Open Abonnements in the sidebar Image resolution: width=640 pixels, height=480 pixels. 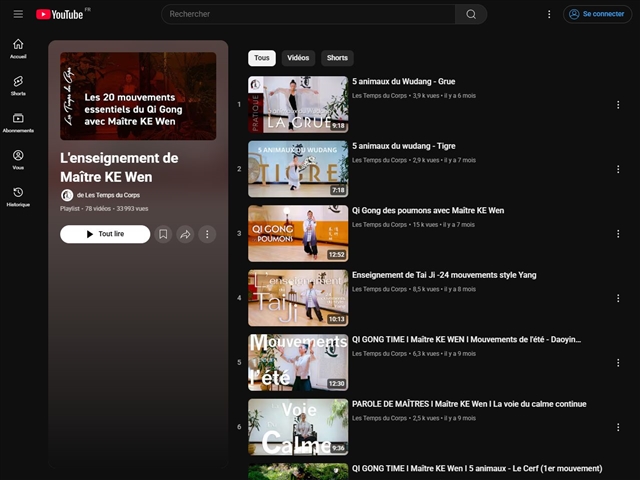click(x=18, y=122)
